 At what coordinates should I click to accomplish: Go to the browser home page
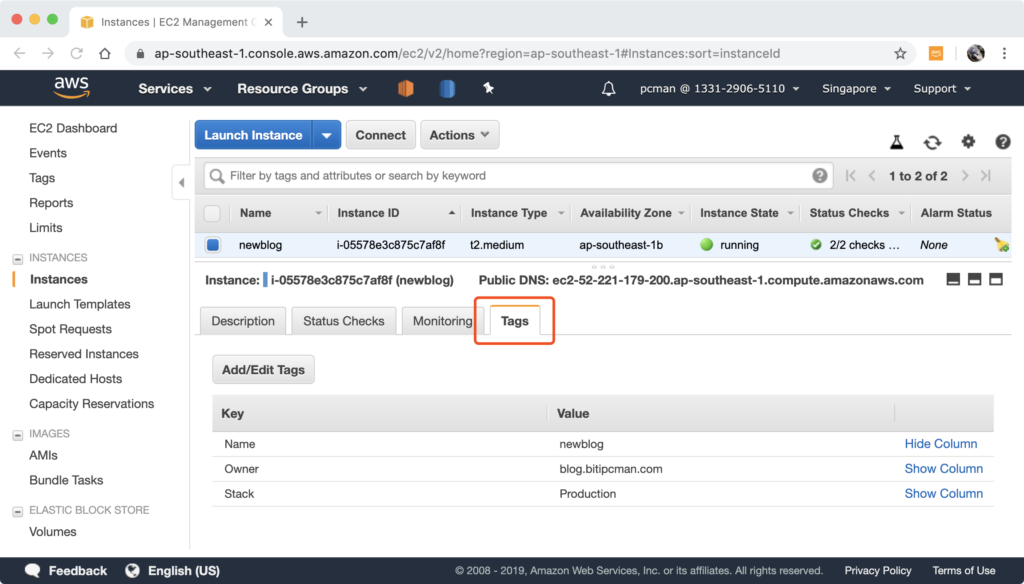click(x=104, y=54)
